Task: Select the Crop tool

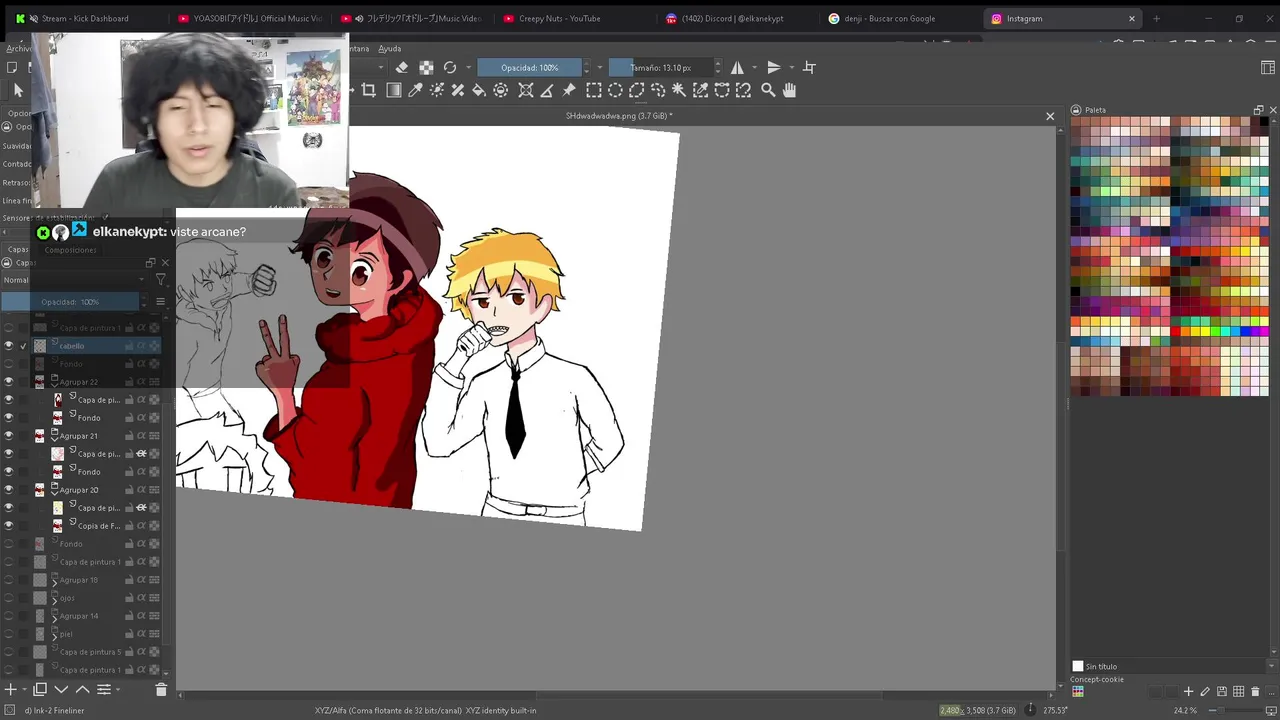Action: pos(368,90)
